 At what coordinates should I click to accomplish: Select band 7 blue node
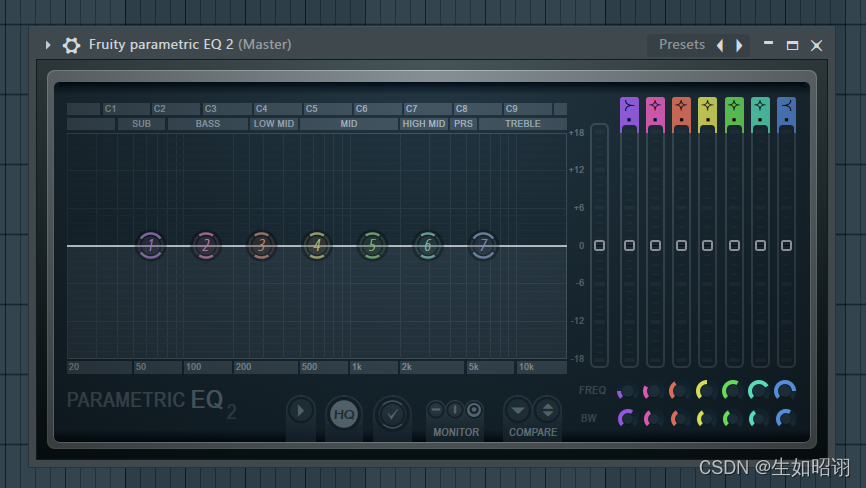tap(483, 245)
